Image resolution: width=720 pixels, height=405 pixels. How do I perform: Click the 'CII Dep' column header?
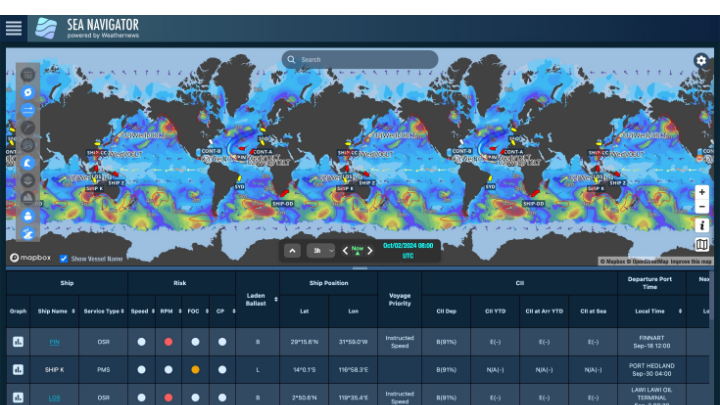(x=446, y=311)
